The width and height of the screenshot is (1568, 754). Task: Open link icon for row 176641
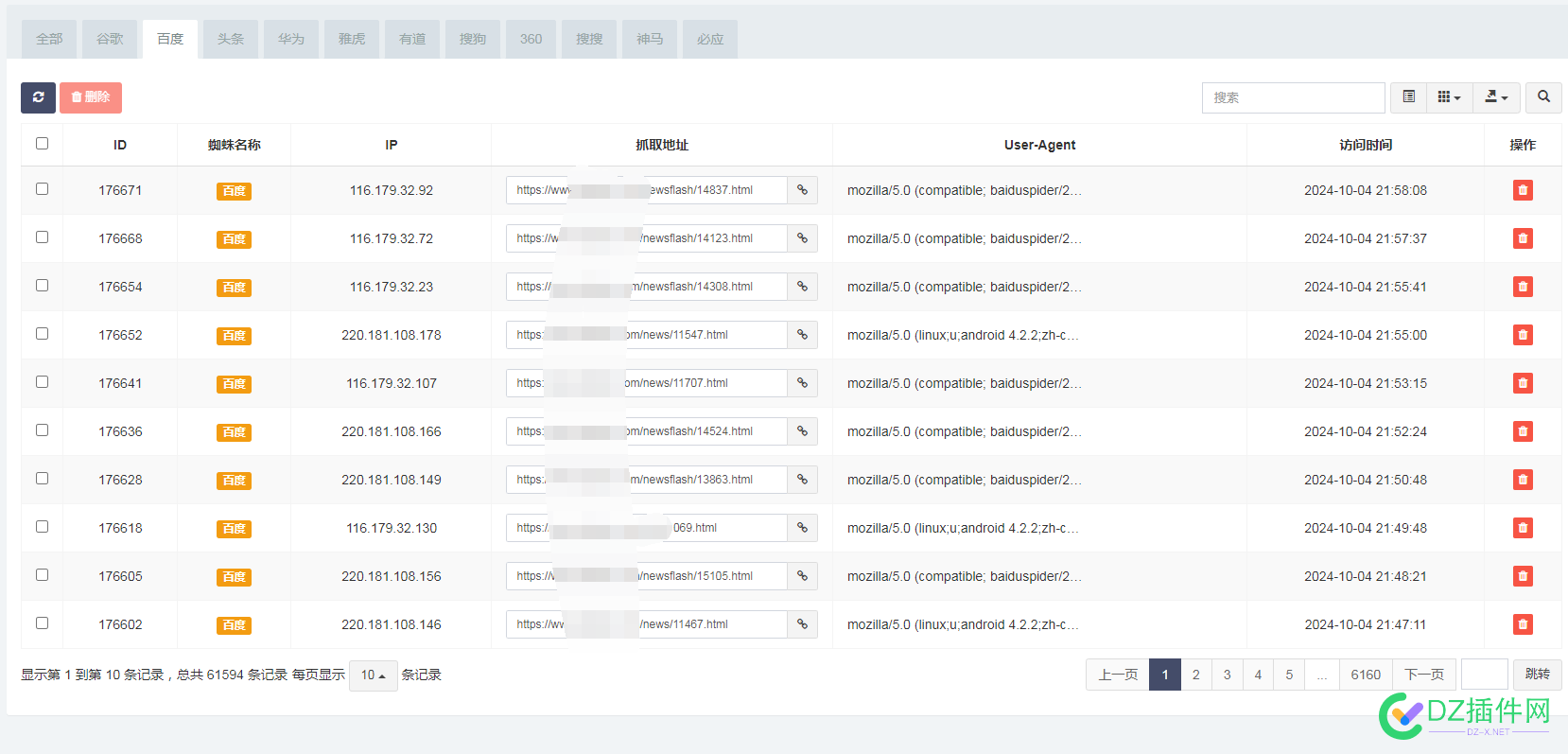click(x=802, y=383)
